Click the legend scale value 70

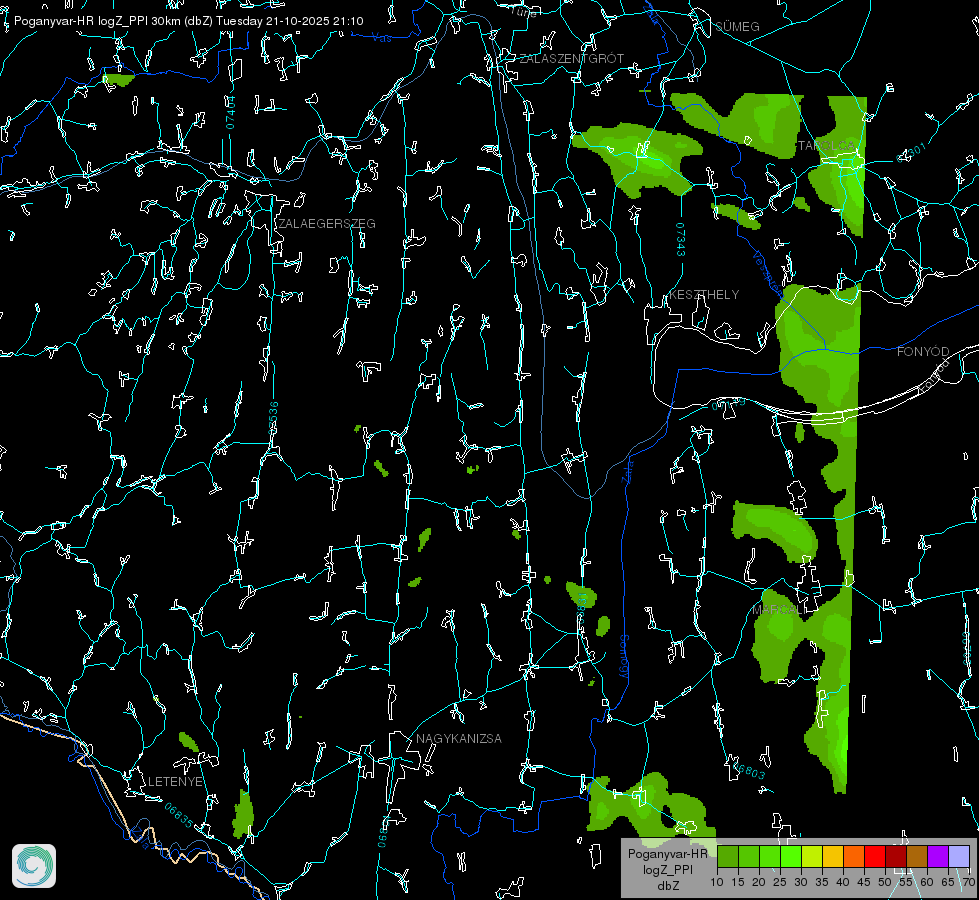(x=968, y=882)
